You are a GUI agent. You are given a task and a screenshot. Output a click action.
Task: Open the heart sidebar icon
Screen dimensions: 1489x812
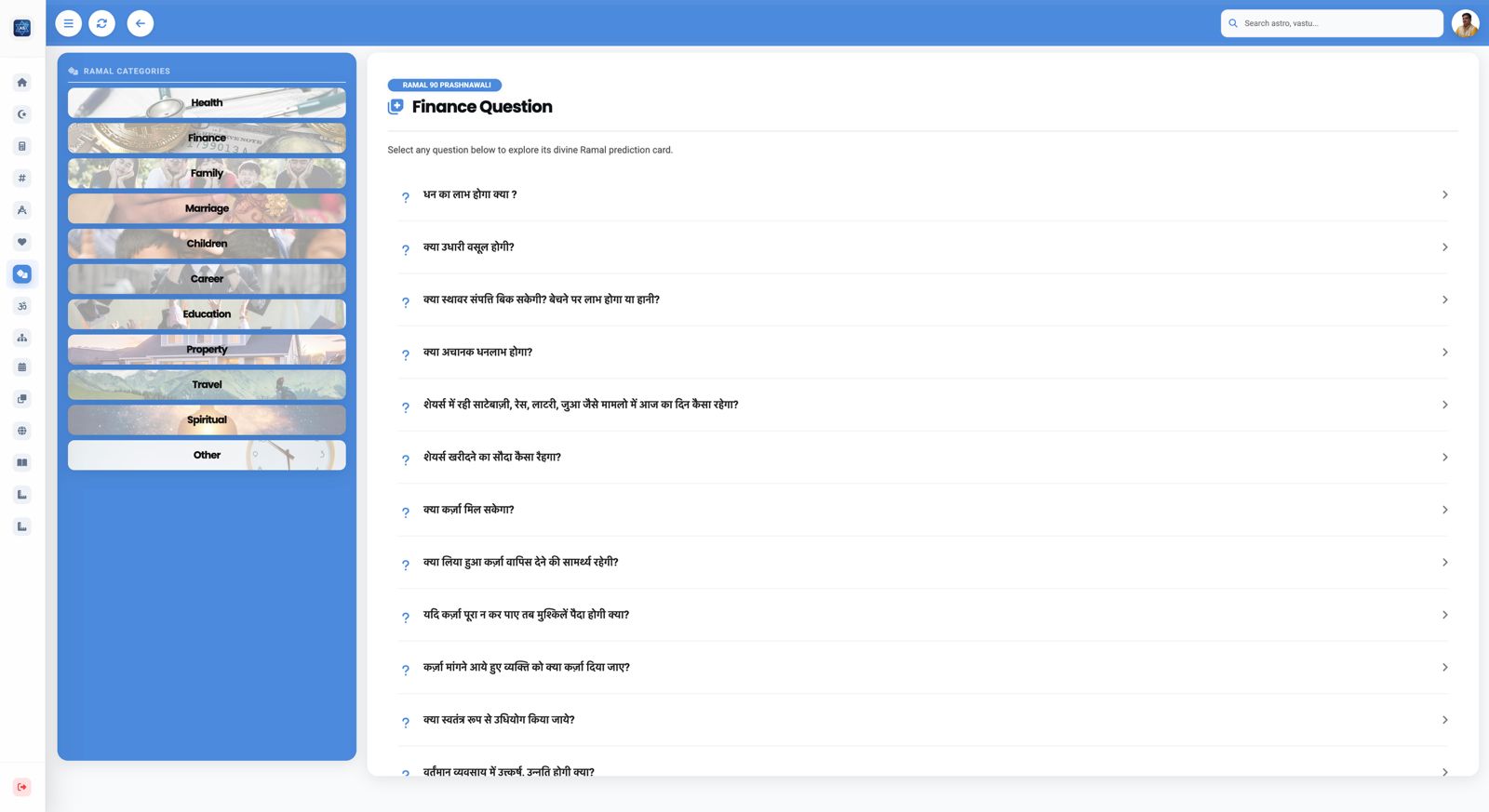[22, 242]
